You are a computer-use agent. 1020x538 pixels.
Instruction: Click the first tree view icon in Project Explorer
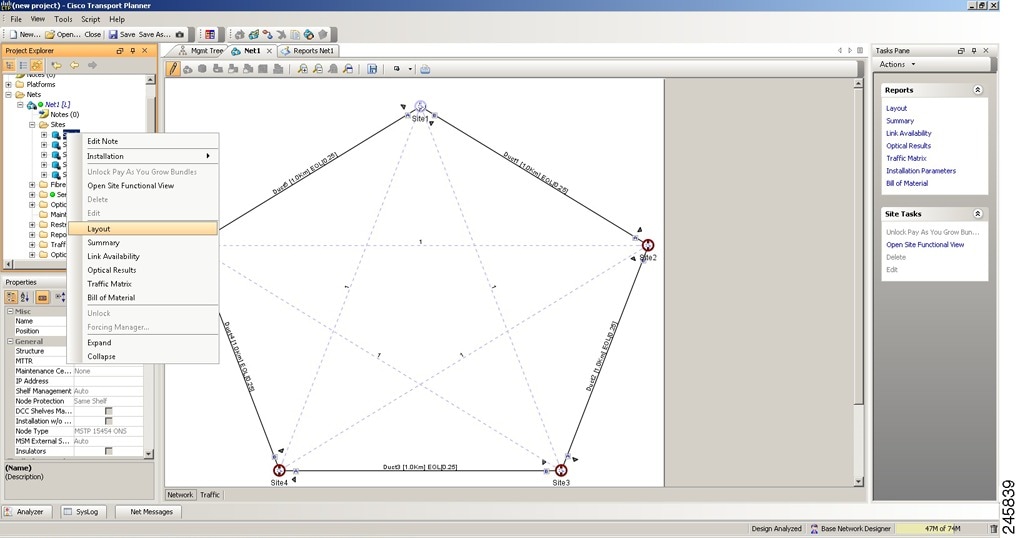(x=10, y=65)
